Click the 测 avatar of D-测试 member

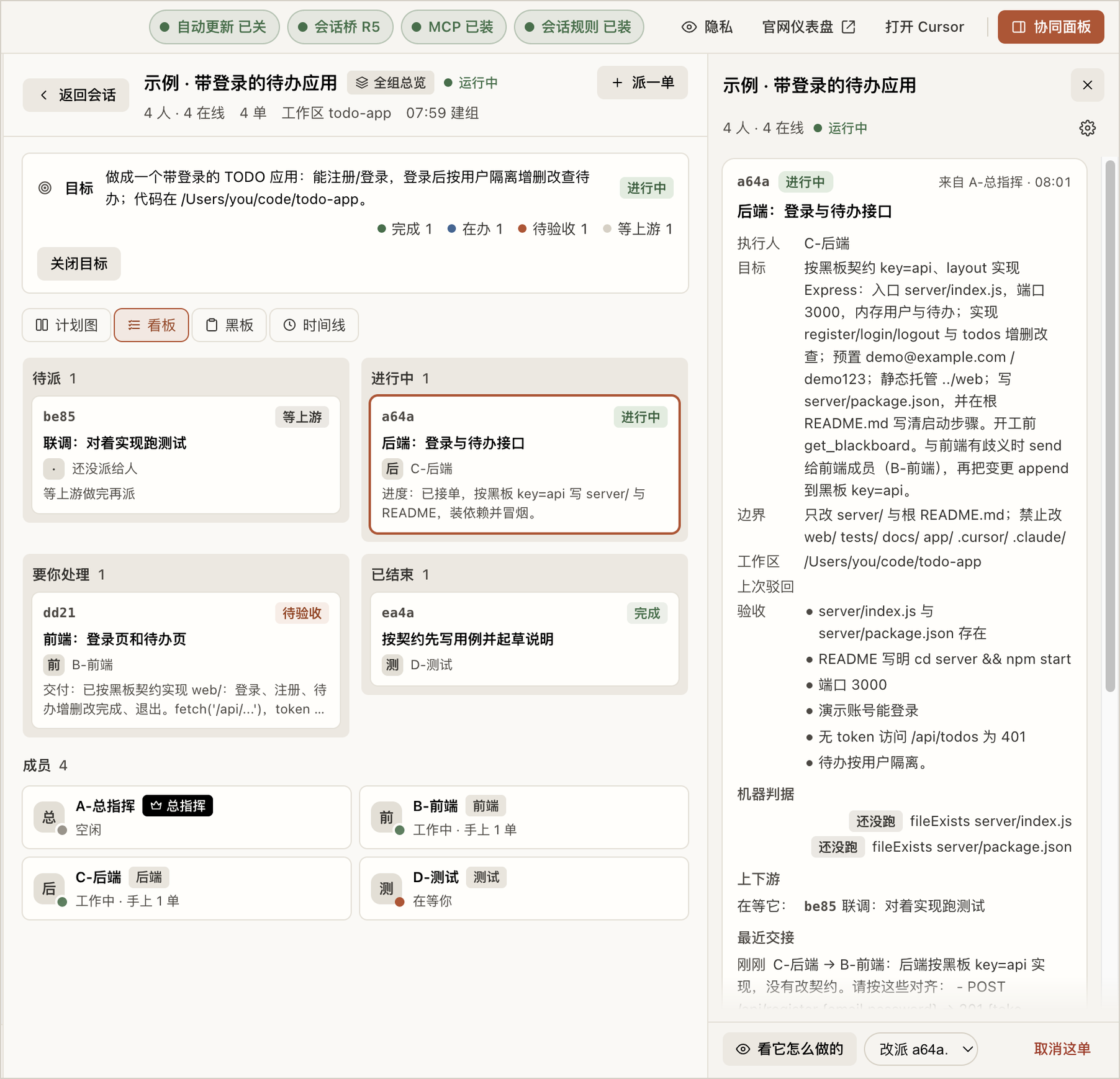tap(386, 888)
